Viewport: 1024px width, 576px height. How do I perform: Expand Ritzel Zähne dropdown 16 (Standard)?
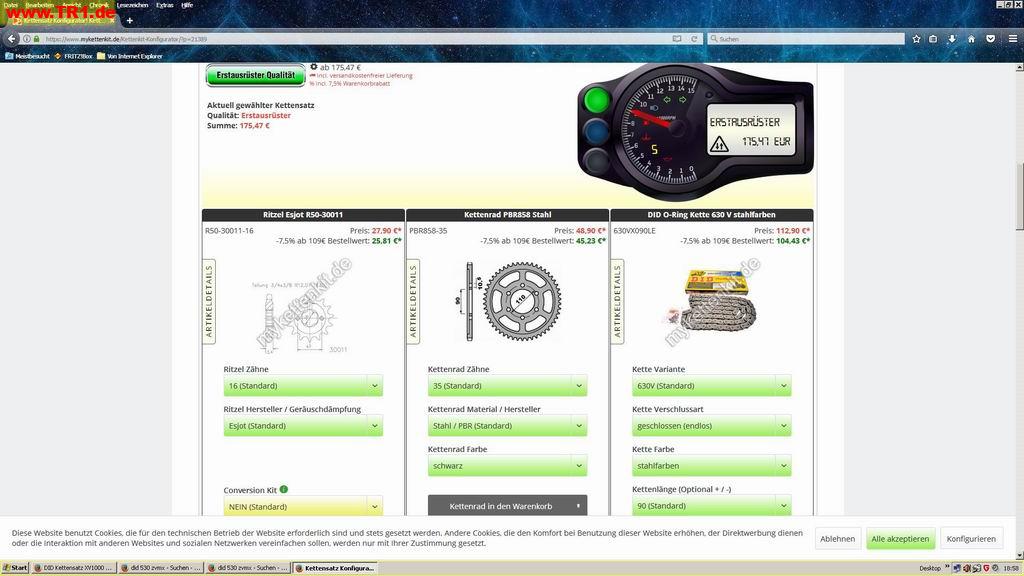point(303,386)
